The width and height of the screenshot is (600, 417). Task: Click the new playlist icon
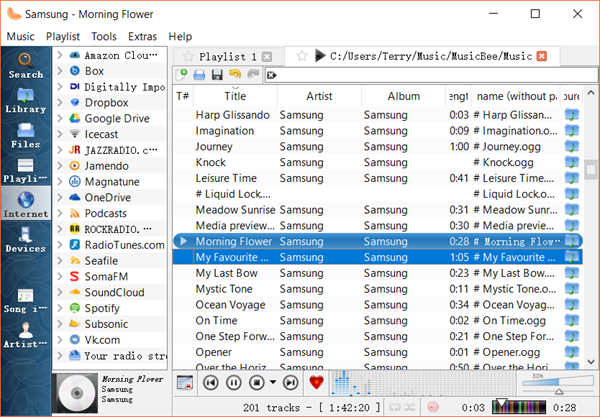click(182, 75)
